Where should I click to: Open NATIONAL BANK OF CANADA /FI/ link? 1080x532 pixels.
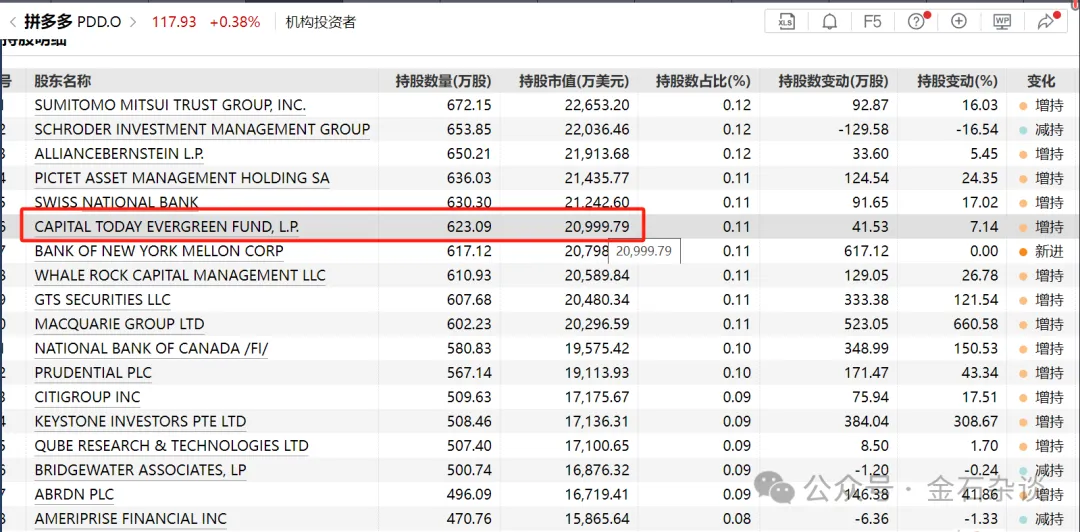pos(151,349)
